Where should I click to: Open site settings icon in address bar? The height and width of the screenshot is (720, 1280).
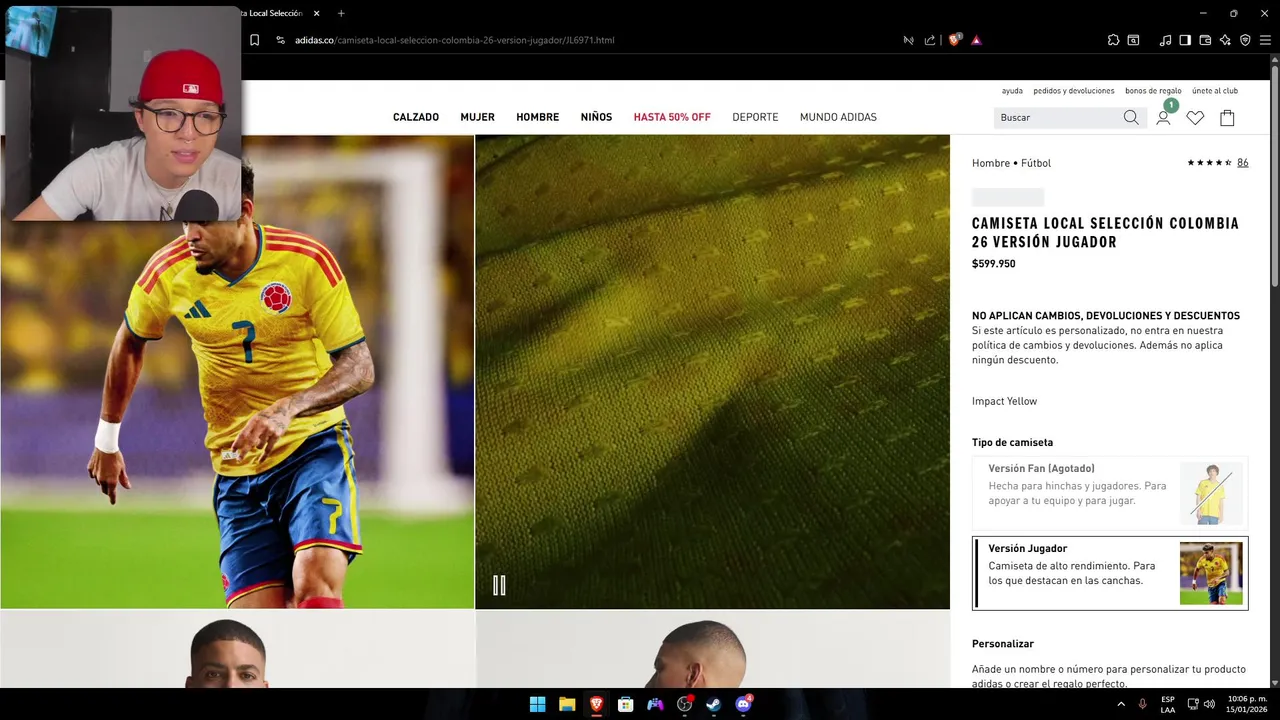coord(280,40)
